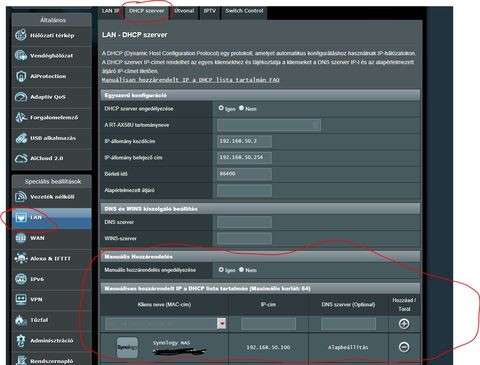This screenshot has width=480, height=365.
Task: Click the Synology NAS device thumbnail
Action: coord(127,347)
